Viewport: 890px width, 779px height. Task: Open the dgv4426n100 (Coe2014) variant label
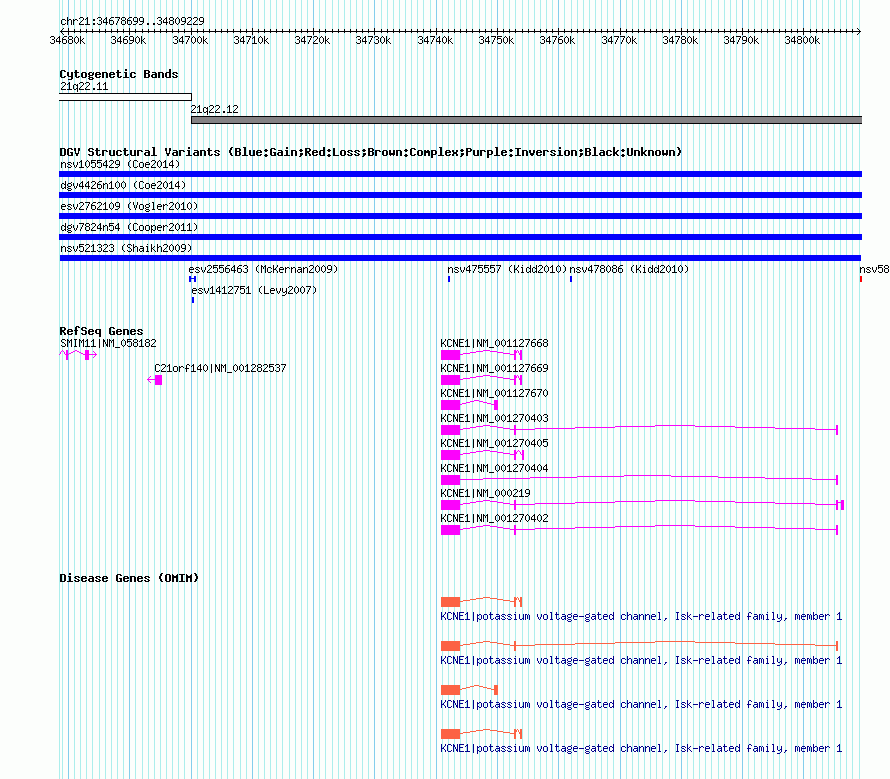point(123,185)
